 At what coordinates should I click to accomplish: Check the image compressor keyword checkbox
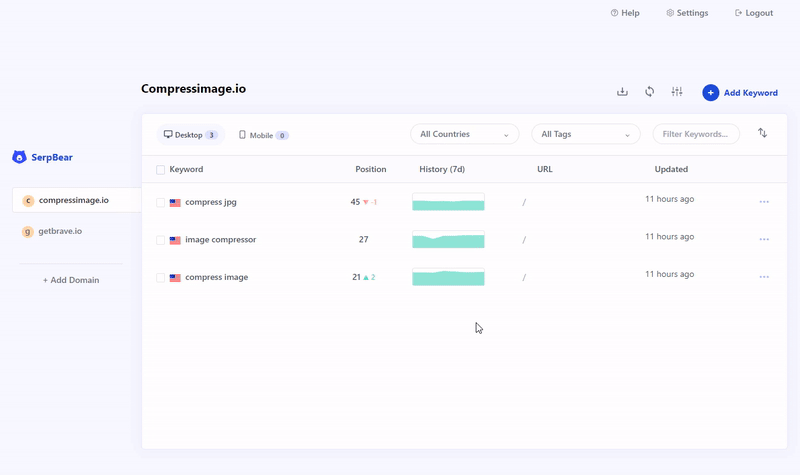(160, 240)
